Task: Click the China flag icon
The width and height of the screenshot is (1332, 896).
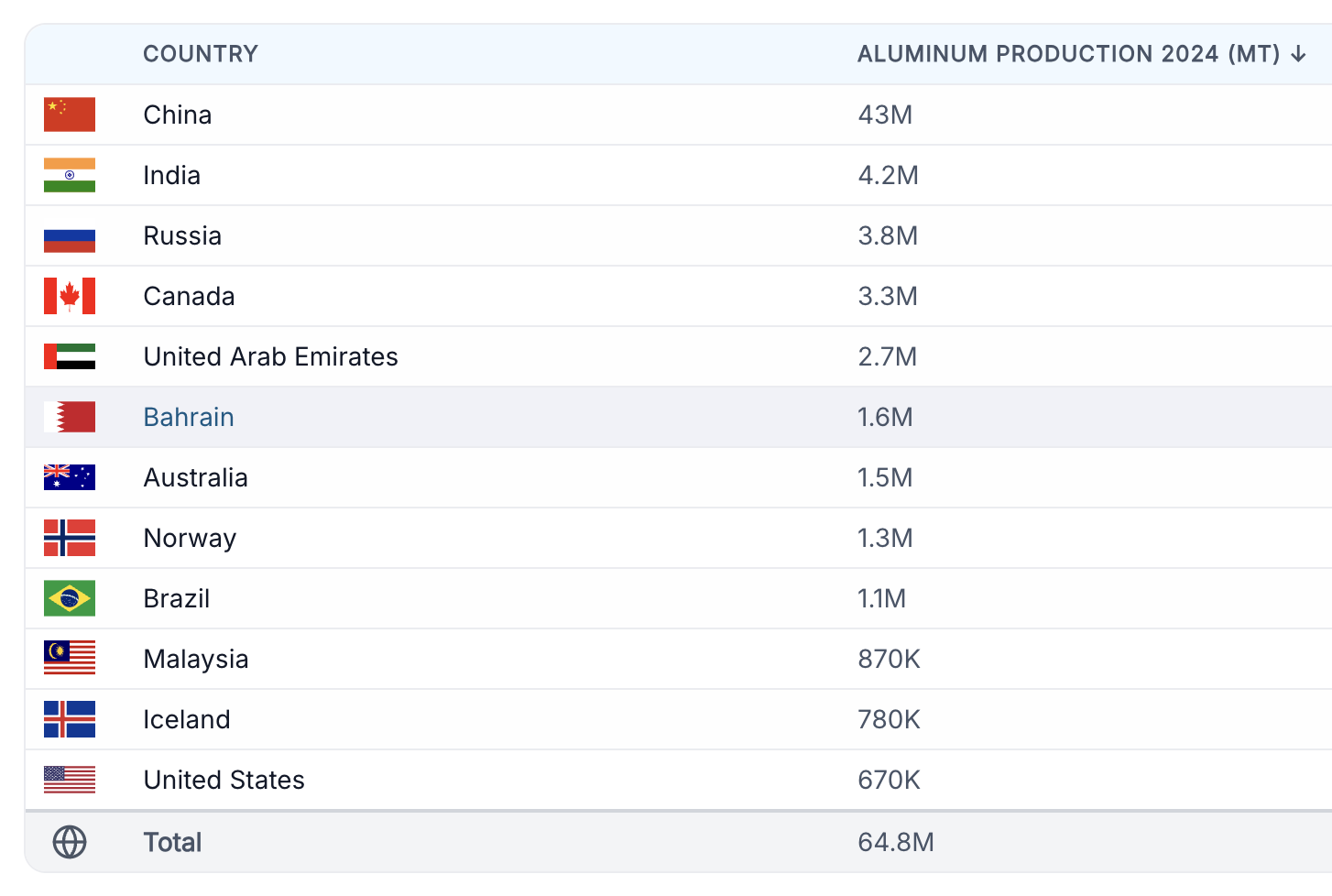Action: (70, 115)
